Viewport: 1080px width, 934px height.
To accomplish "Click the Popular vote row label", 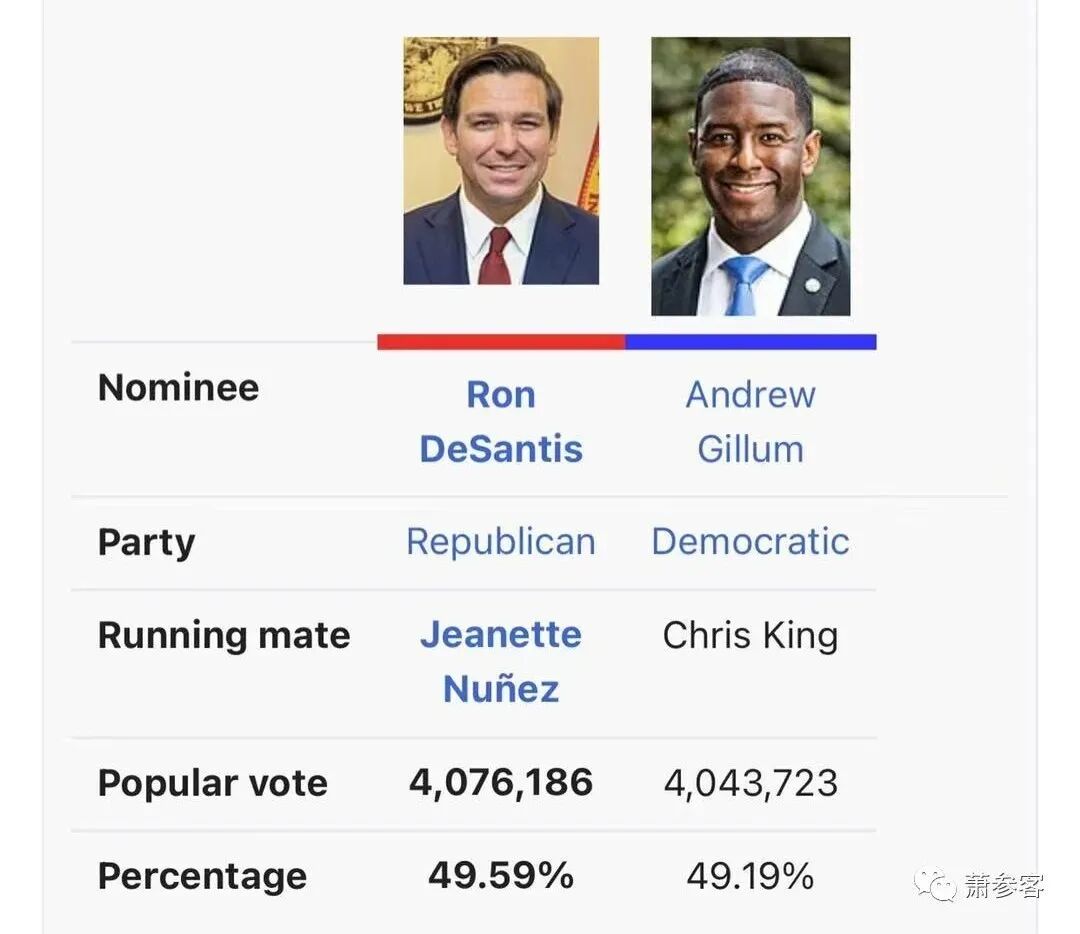I will point(212,783).
